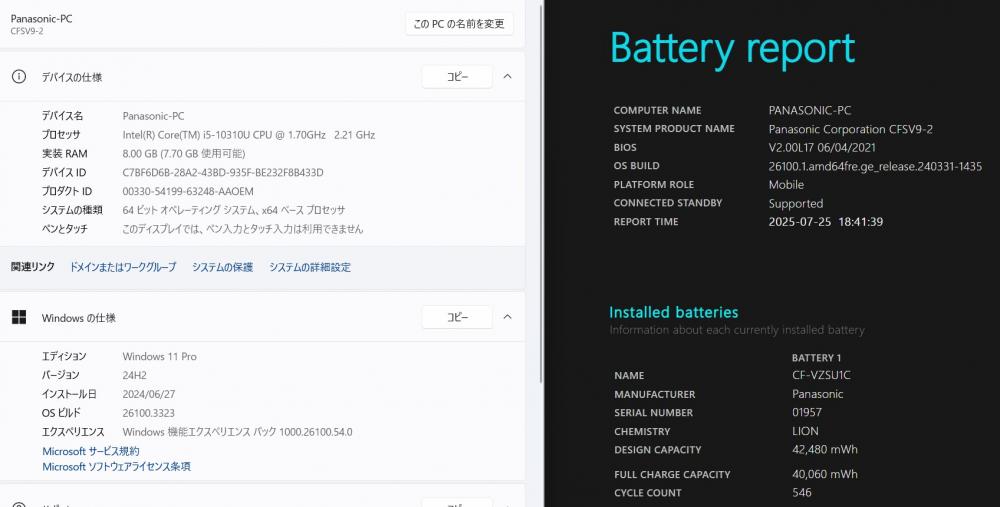Select the プロダクト ID value 00330-54199-63248-AAOEM

pyautogui.click(x=188, y=191)
